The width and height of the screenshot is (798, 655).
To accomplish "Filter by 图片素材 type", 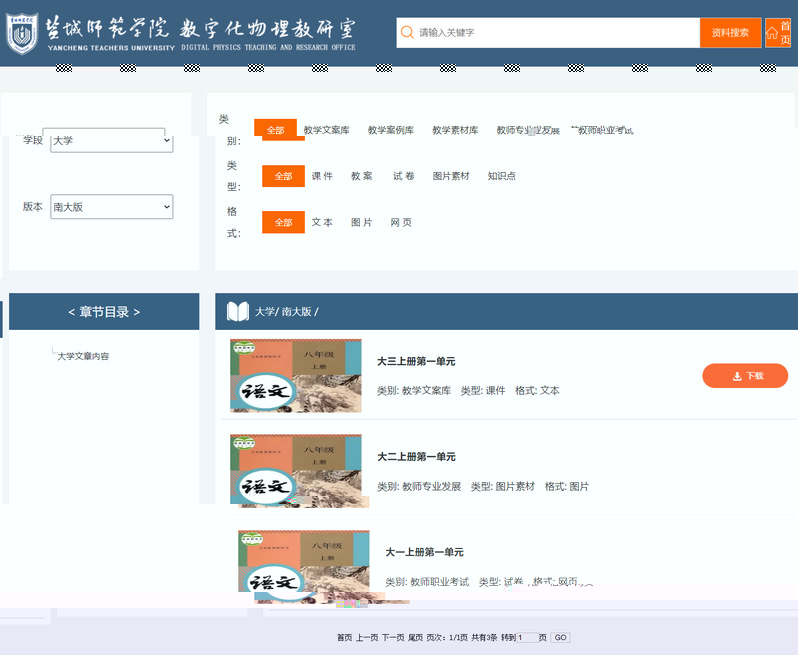I will click(451, 176).
